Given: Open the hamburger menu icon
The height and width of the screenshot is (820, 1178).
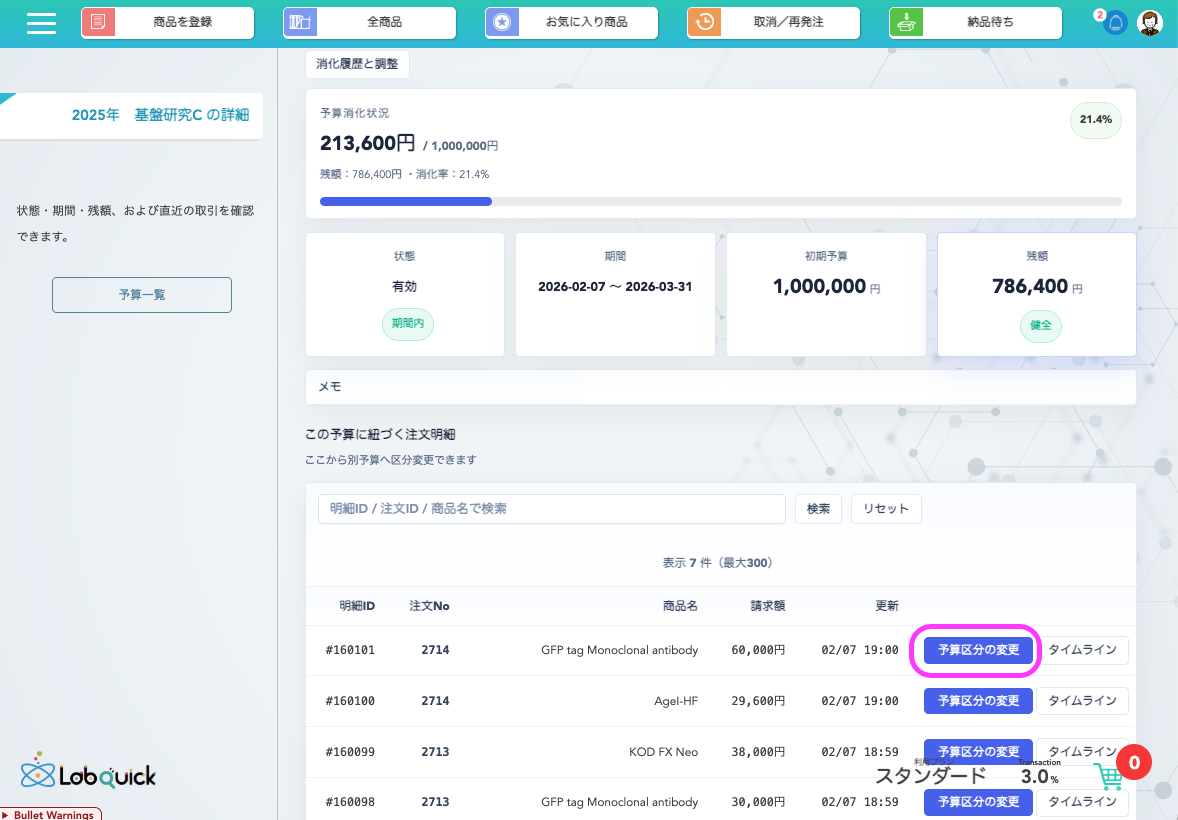Looking at the screenshot, I should coord(41,23).
